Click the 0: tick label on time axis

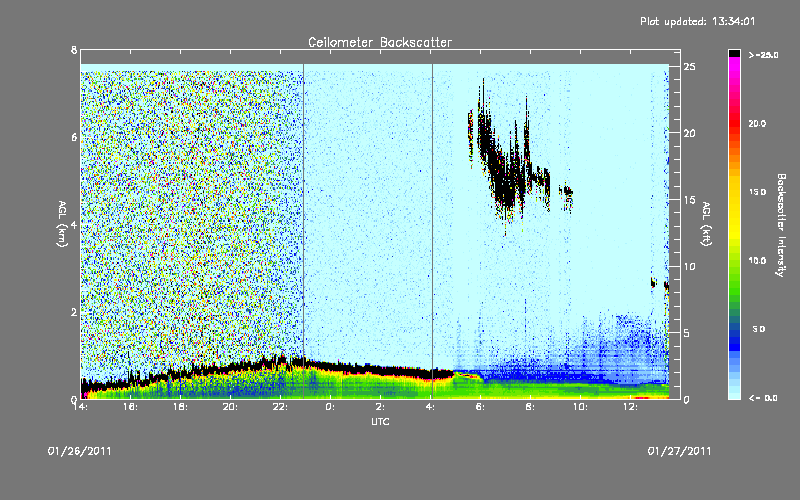[330, 407]
